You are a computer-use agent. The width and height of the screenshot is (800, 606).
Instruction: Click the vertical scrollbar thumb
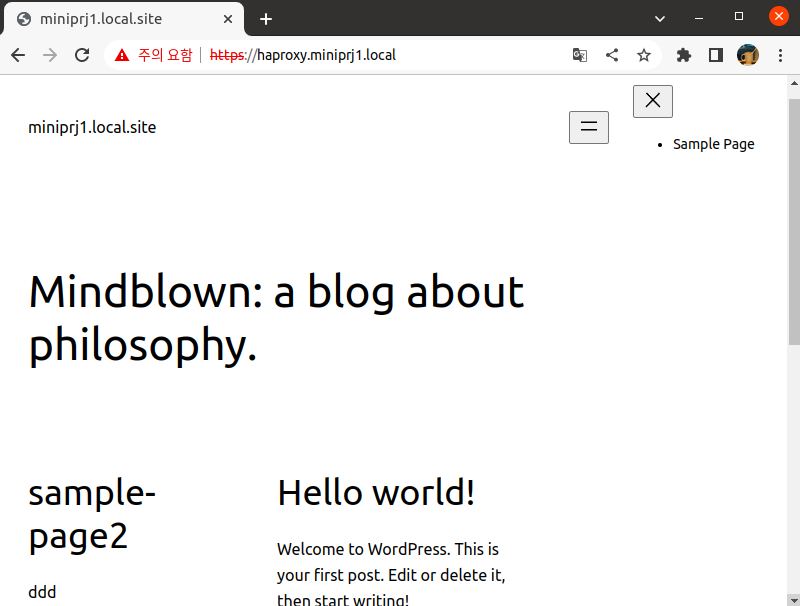(x=794, y=222)
